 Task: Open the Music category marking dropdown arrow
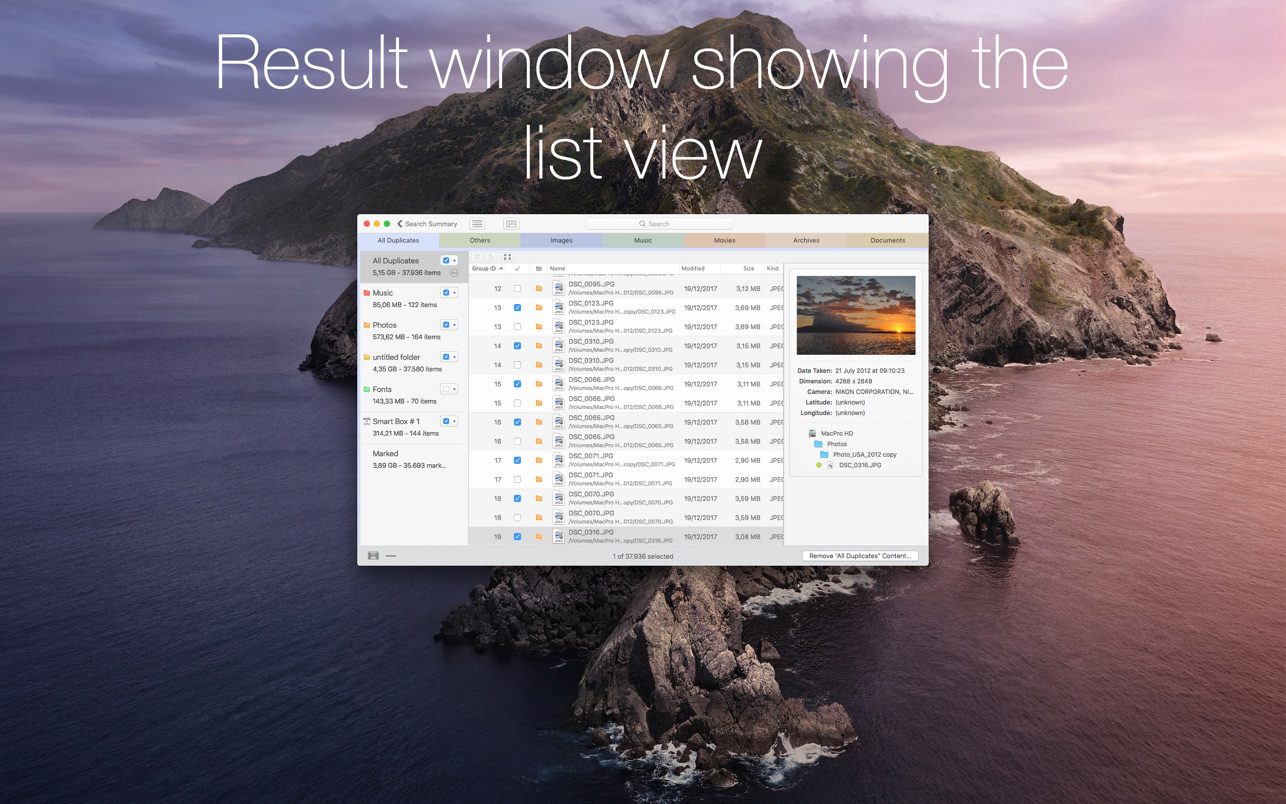click(x=455, y=293)
